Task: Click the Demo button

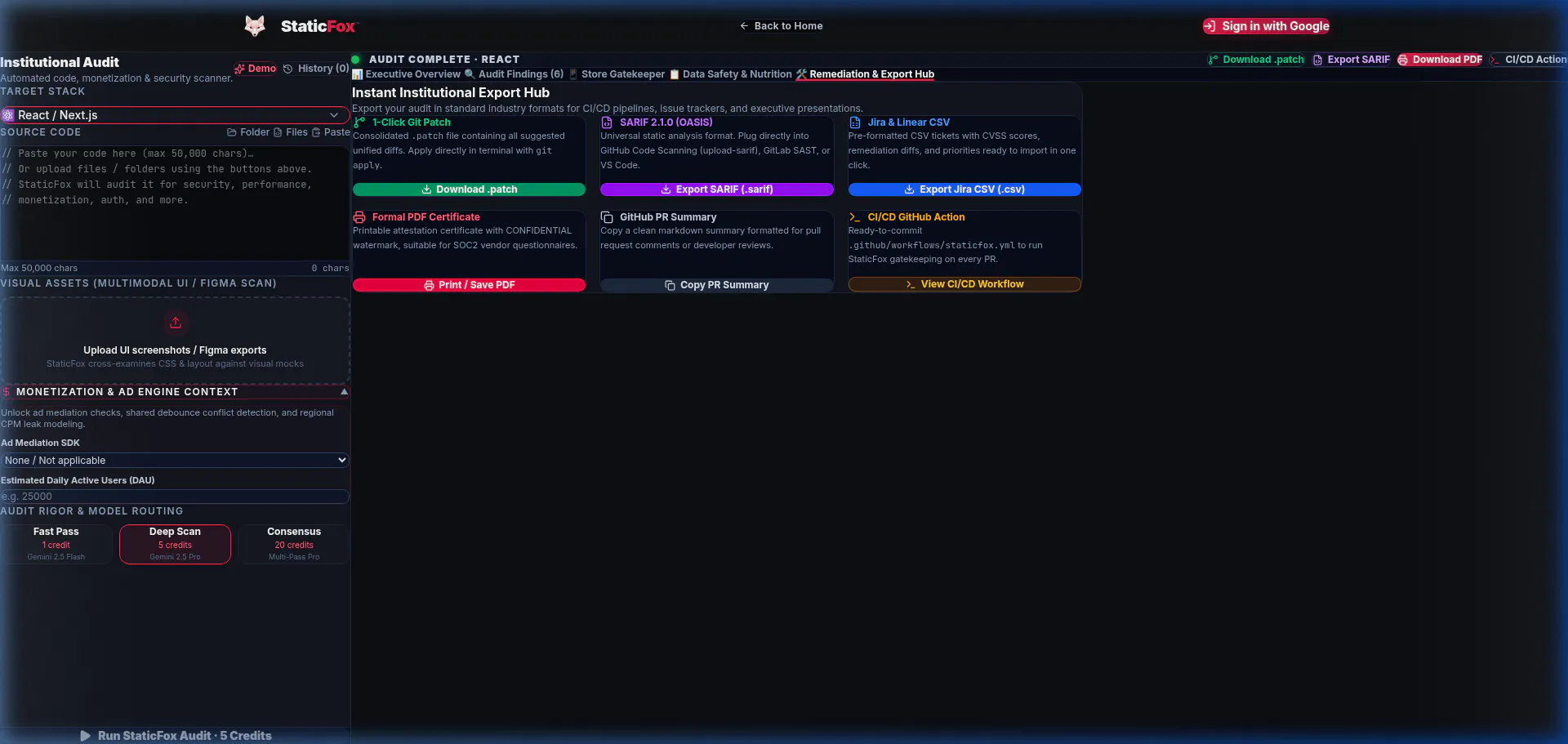Action: point(256,69)
